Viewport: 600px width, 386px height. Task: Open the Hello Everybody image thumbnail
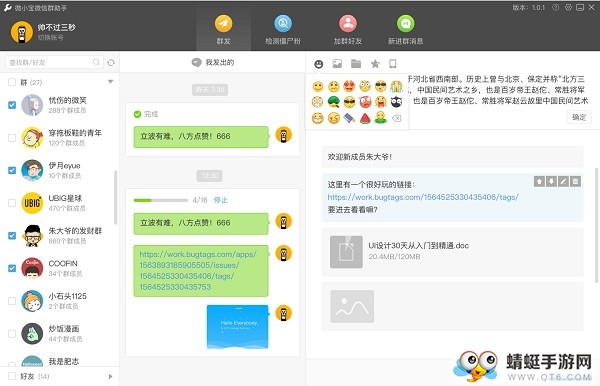pyautogui.click(x=238, y=326)
